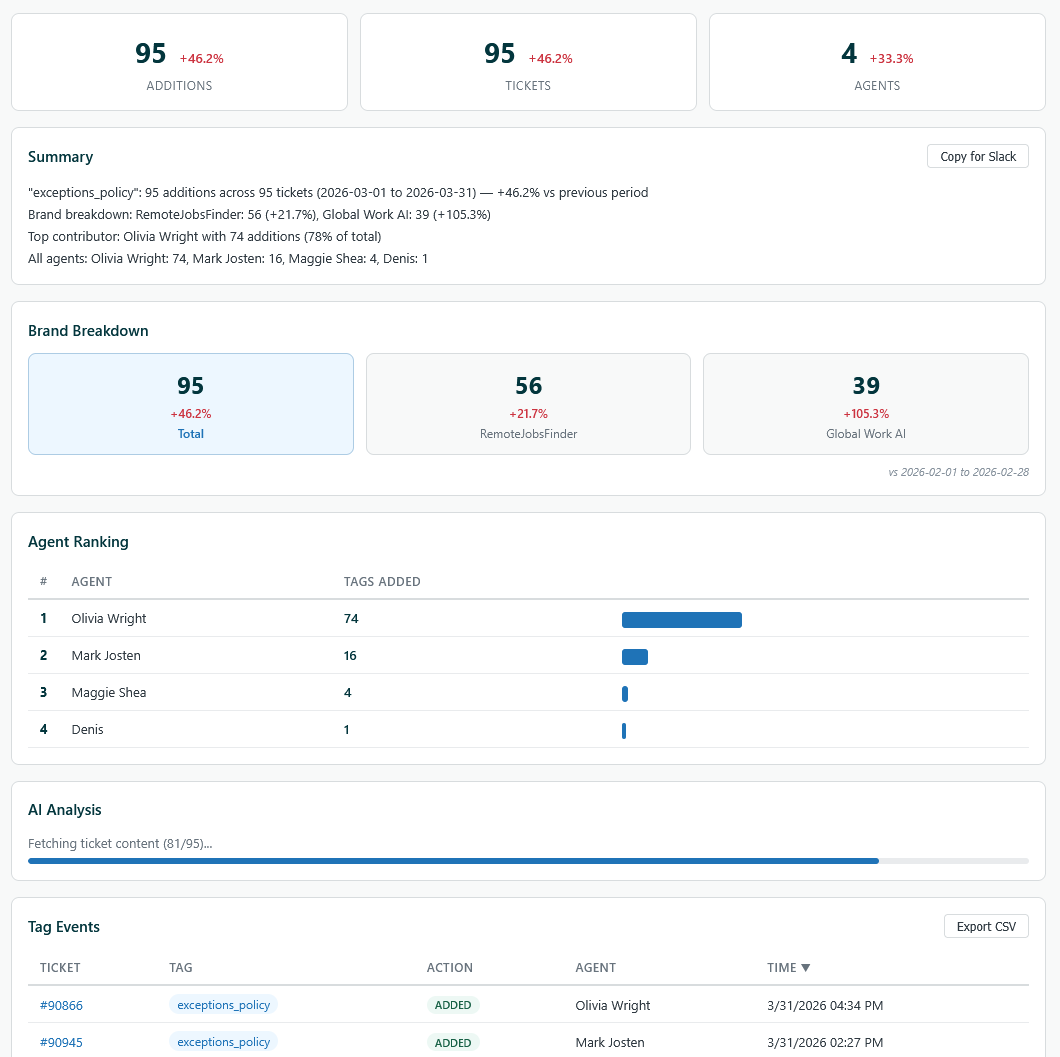
Task: Click the "Copy for Slack" button
Action: click(977, 156)
